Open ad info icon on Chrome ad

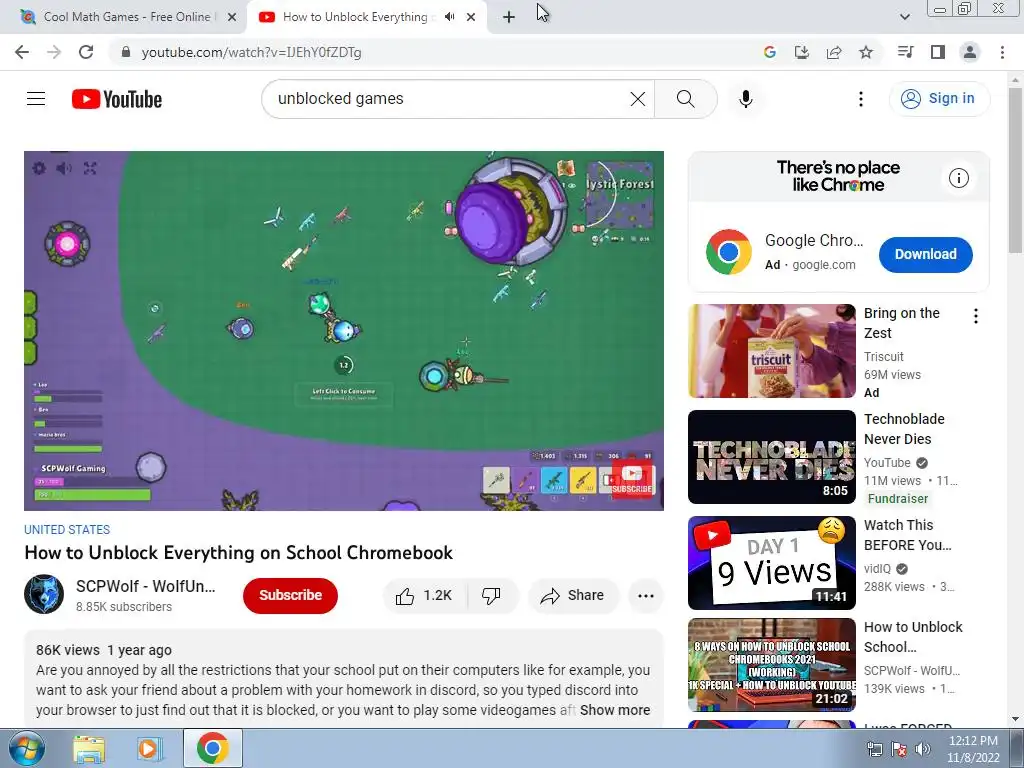pos(959,178)
